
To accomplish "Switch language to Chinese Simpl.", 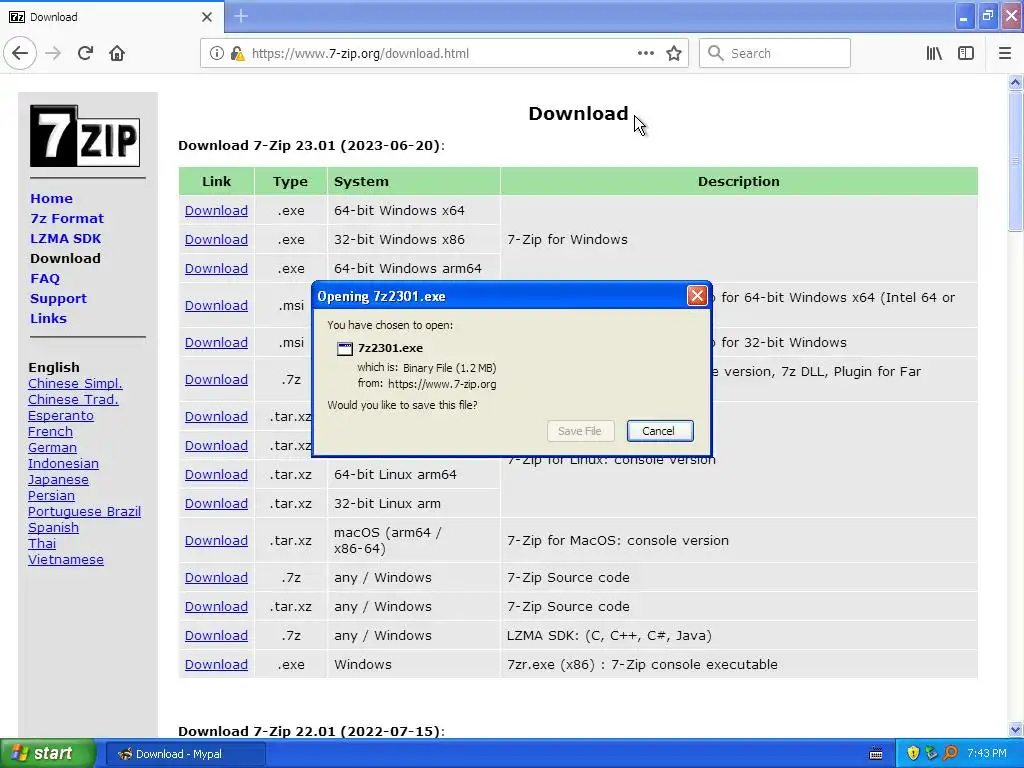I will pyautogui.click(x=75, y=383).
